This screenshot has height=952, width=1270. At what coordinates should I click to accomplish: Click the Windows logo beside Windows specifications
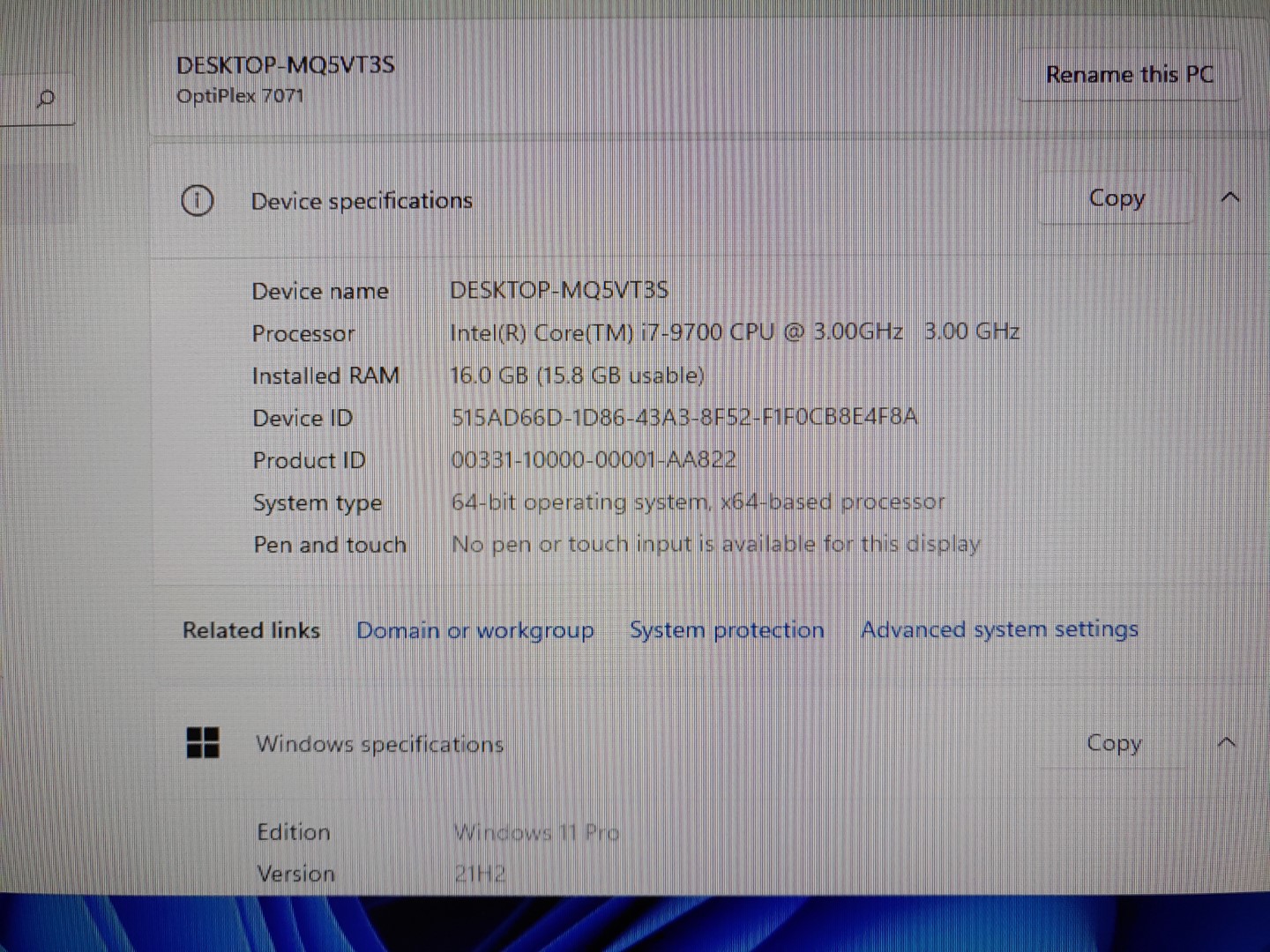coord(203,742)
